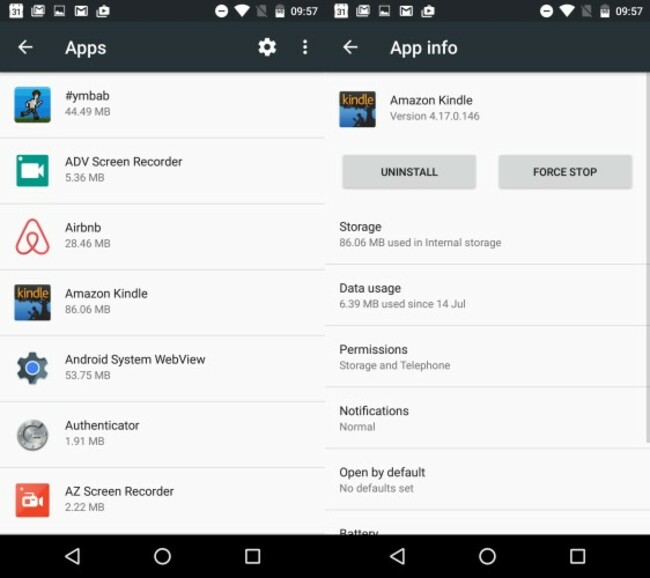Tap the Airbnb app icon
650x578 pixels.
pos(32,236)
